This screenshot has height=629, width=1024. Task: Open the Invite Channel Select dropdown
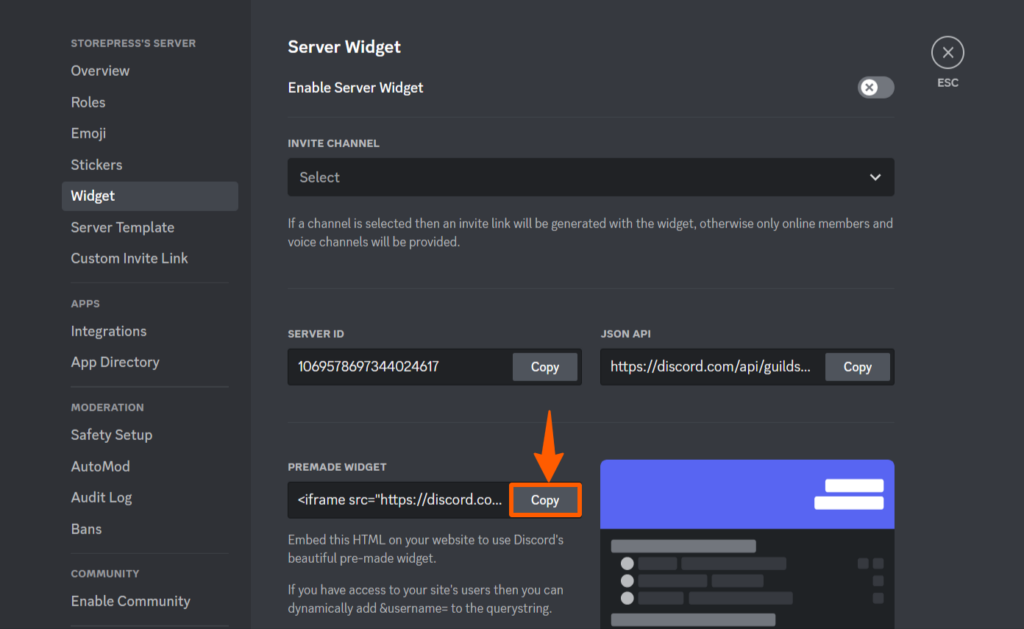click(x=590, y=177)
